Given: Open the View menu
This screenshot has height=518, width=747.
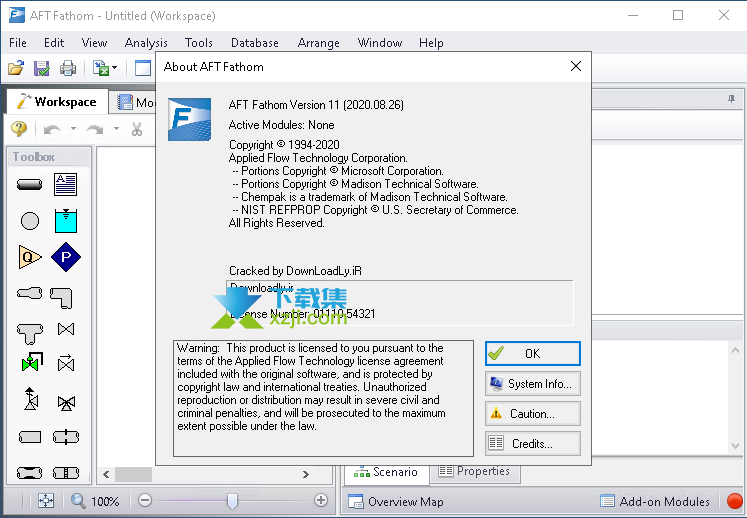Looking at the screenshot, I should tap(94, 43).
